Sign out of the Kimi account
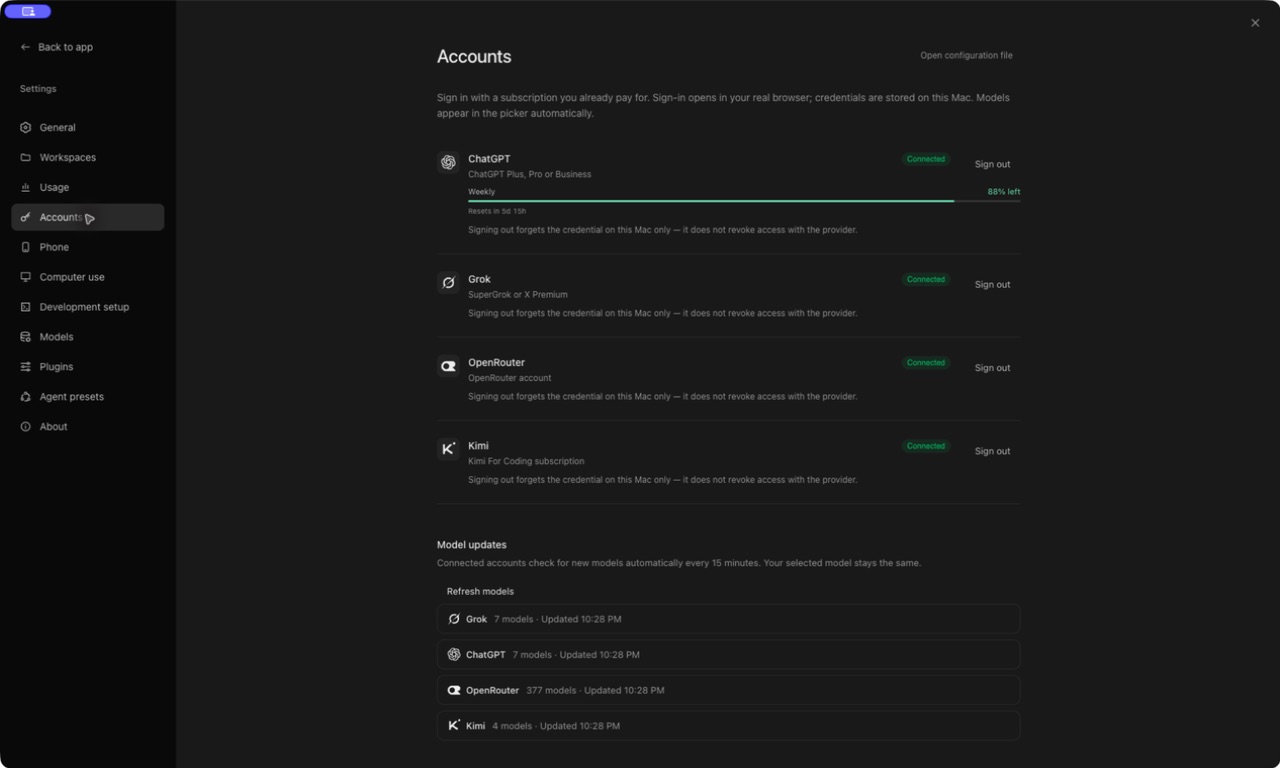This screenshot has height=768, width=1280. pyautogui.click(x=992, y=451)
